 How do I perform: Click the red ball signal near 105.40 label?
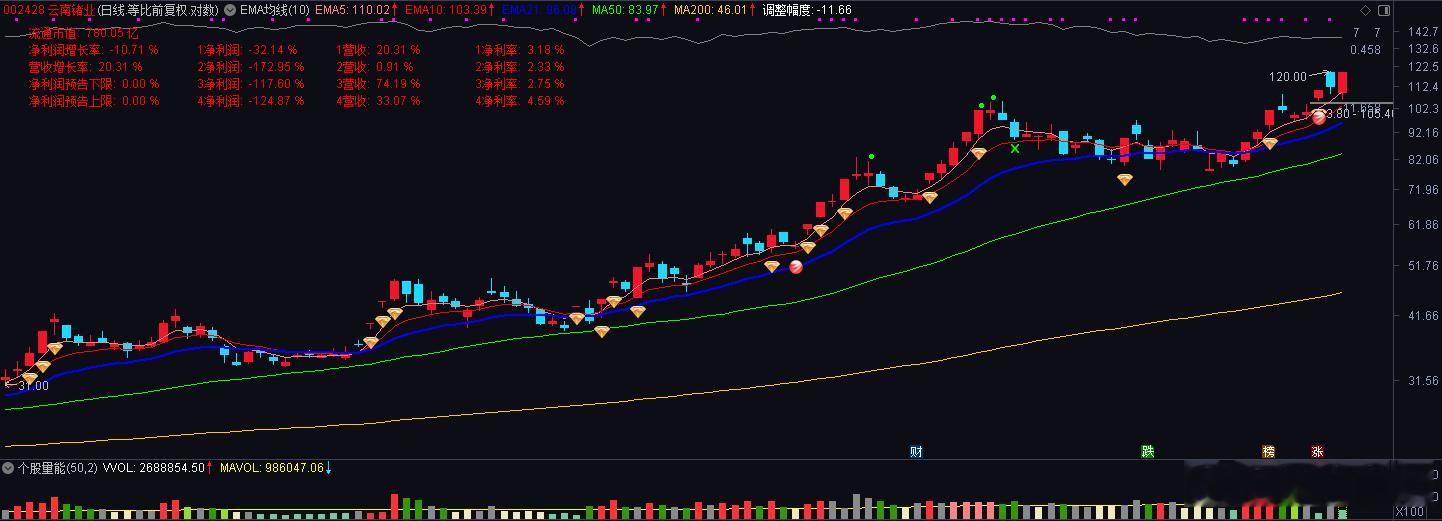coord(1319,117)
